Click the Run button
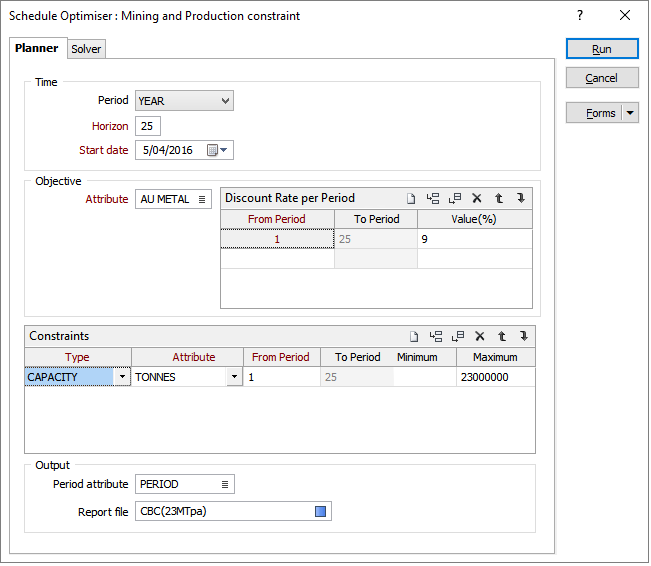The height and width of the screenshot is (566, 651). pyautogui.click(x=601, y=49)
